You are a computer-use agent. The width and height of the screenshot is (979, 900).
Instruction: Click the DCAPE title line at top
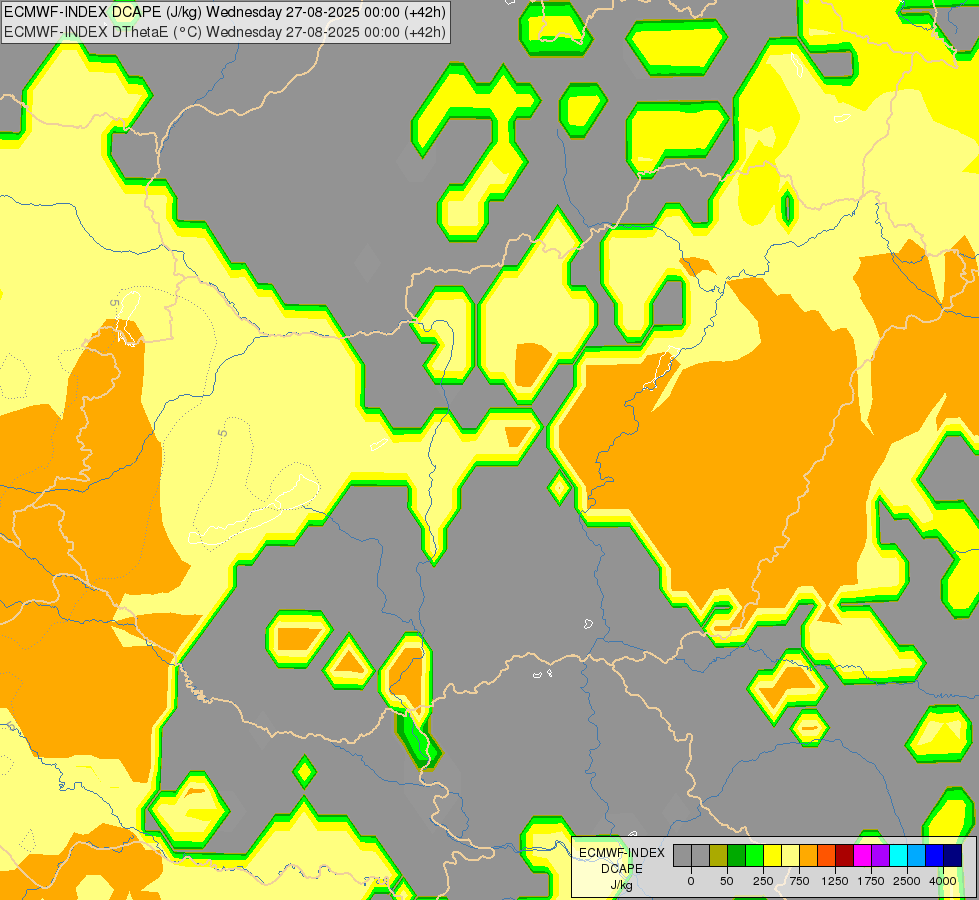pos(225,12)
